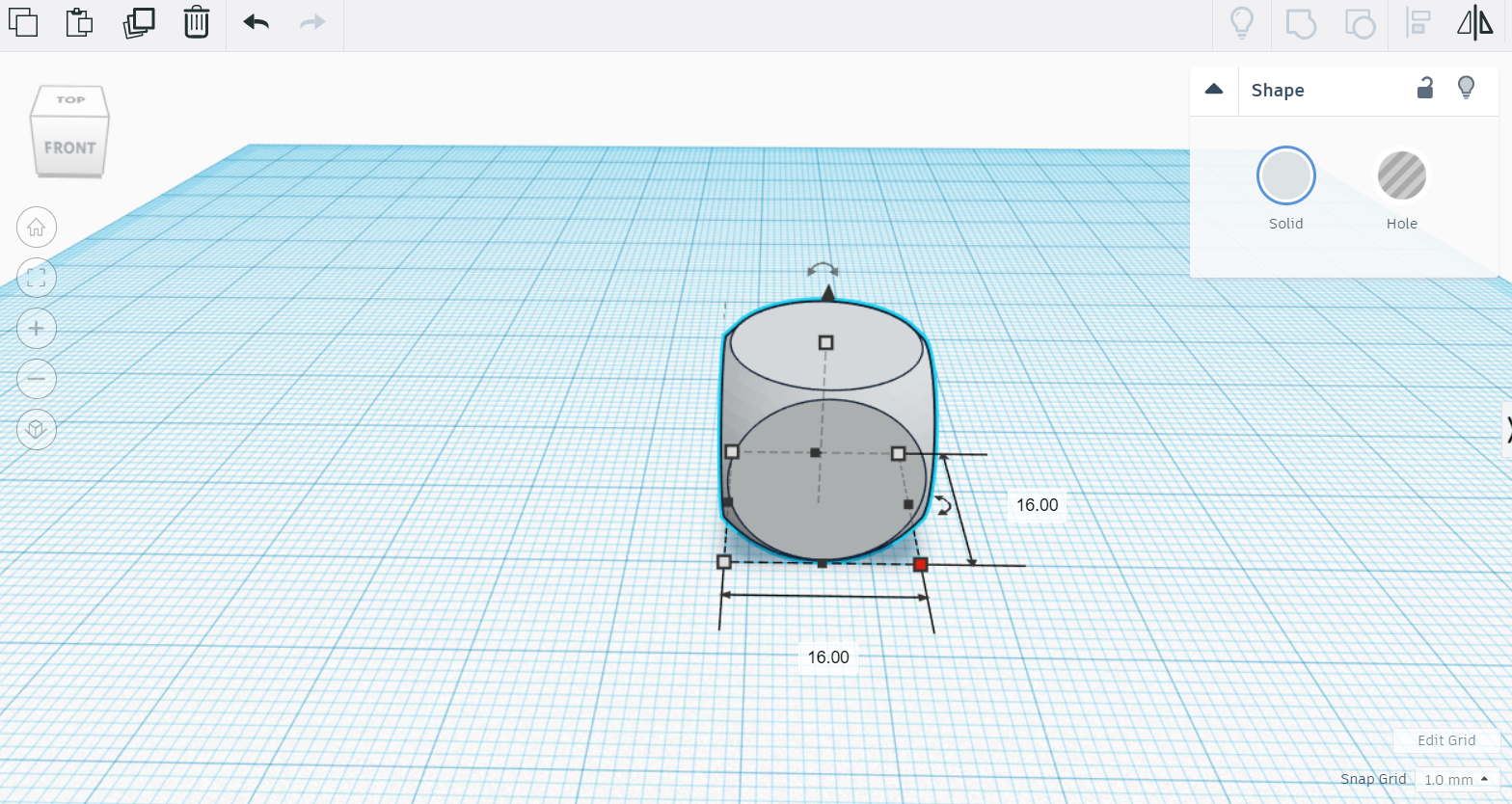
Task: Click the rotation arrow beside the shape's right edge
Action: [943, 504]
